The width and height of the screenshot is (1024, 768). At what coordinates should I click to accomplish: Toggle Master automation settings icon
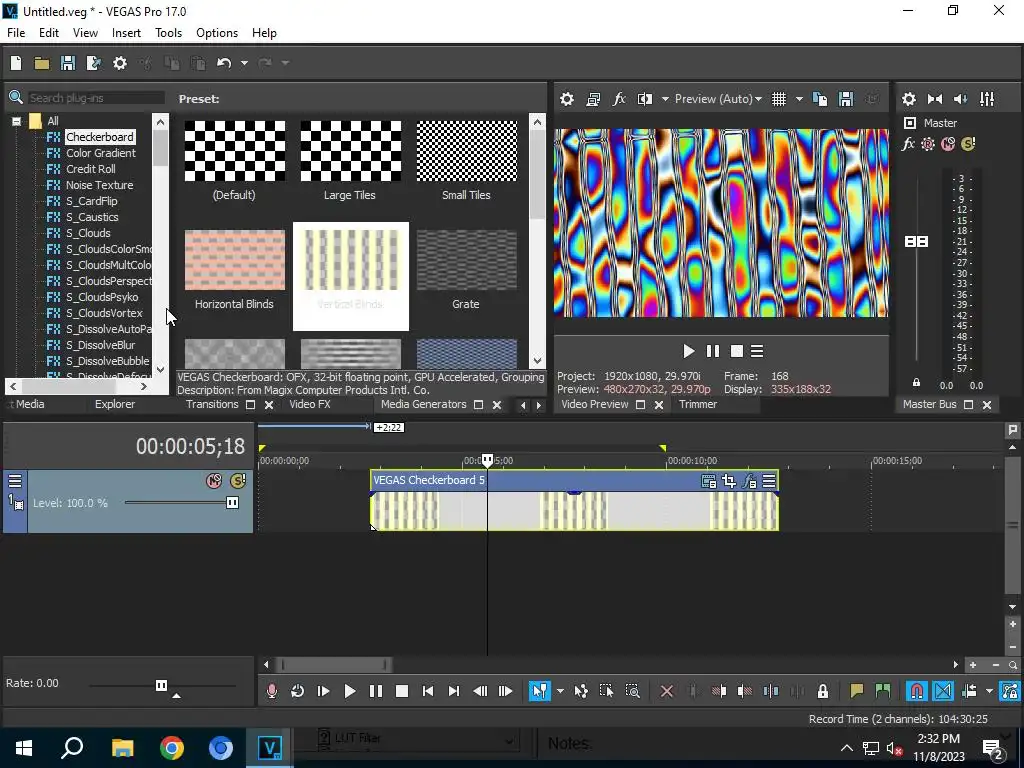pyautogui.click(x=928, y=144)
